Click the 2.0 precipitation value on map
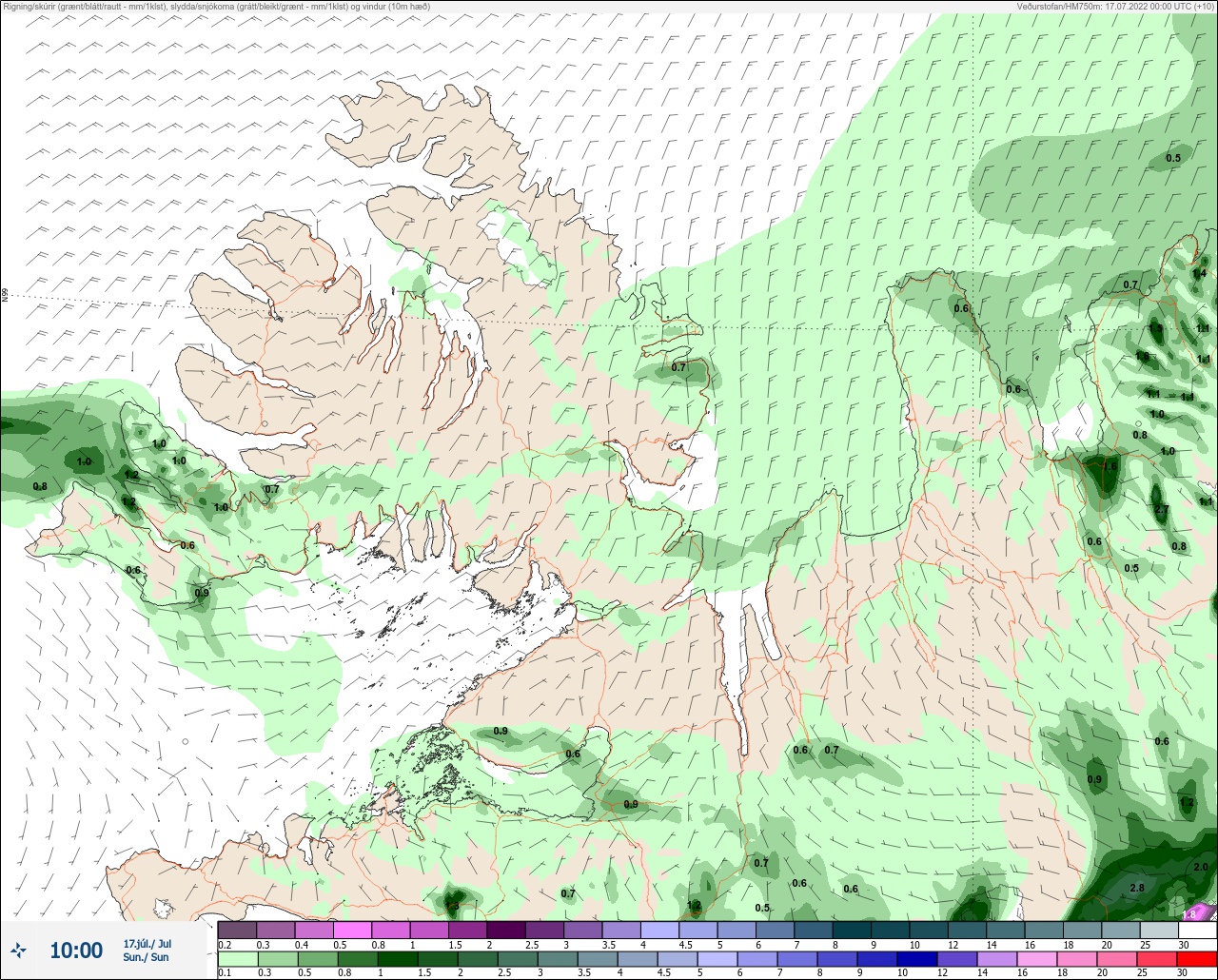 pos(1201,868)
